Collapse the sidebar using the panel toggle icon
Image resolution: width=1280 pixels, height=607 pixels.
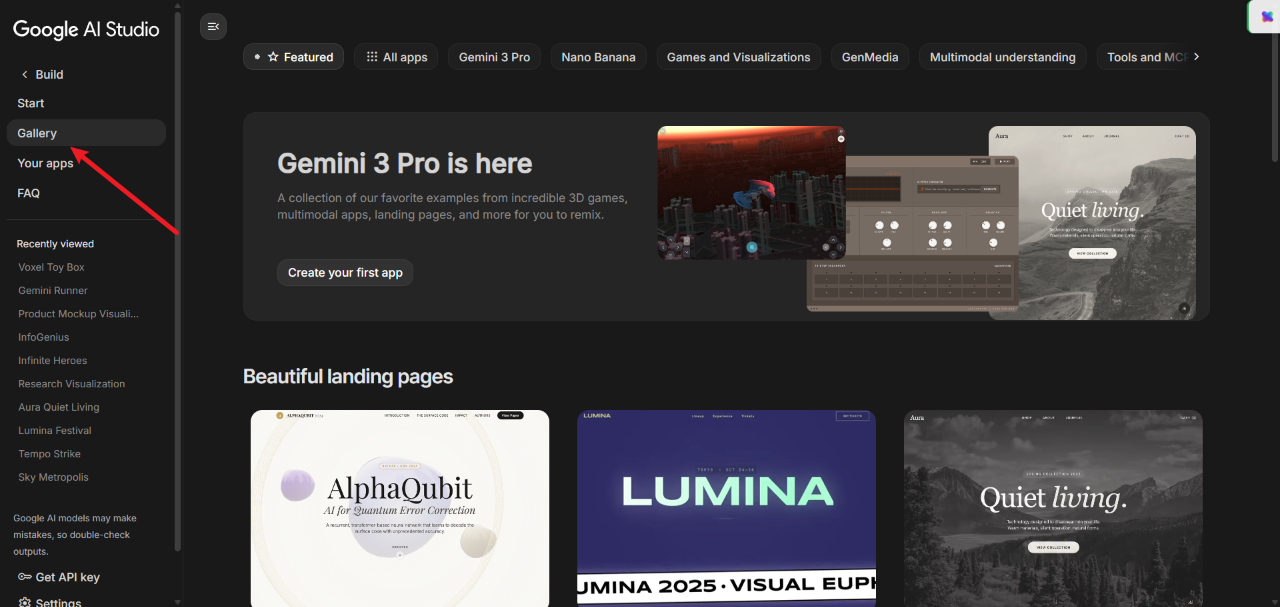[213, 27]
